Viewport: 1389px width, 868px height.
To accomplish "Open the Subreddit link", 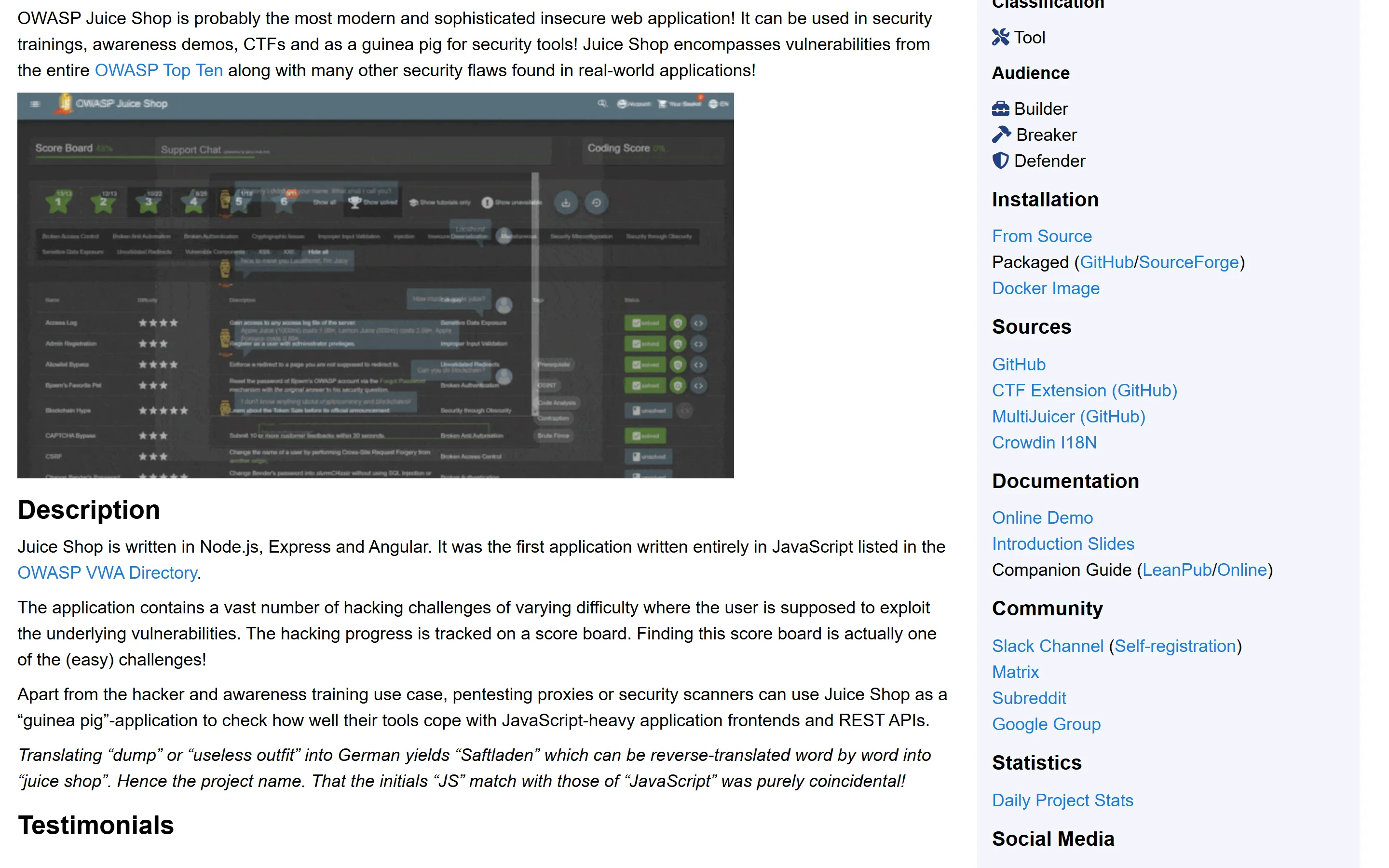I will coord(1029,697).
